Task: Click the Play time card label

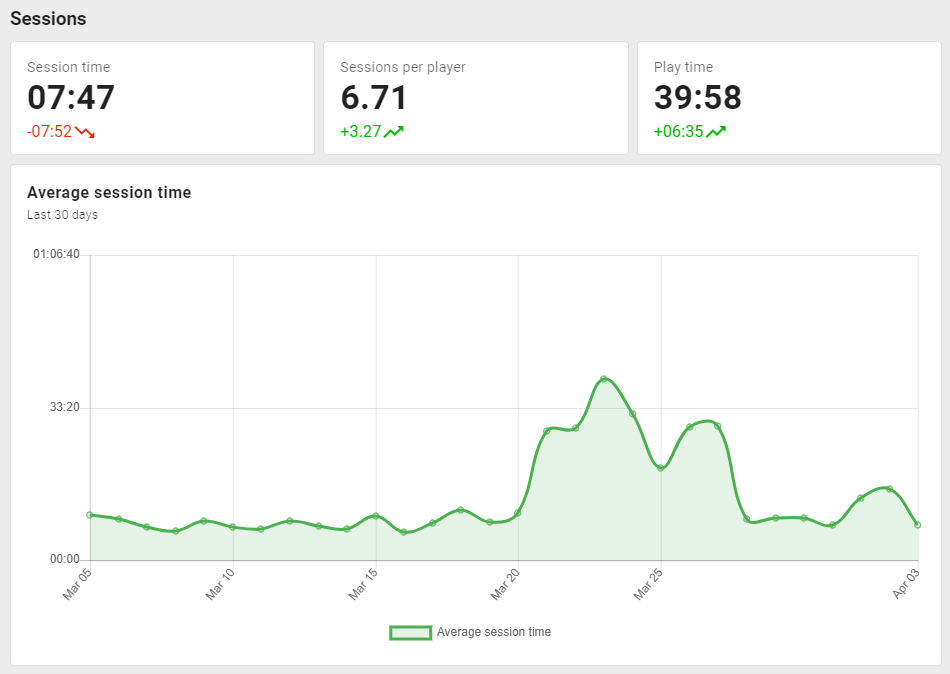Action: point(683,67)
